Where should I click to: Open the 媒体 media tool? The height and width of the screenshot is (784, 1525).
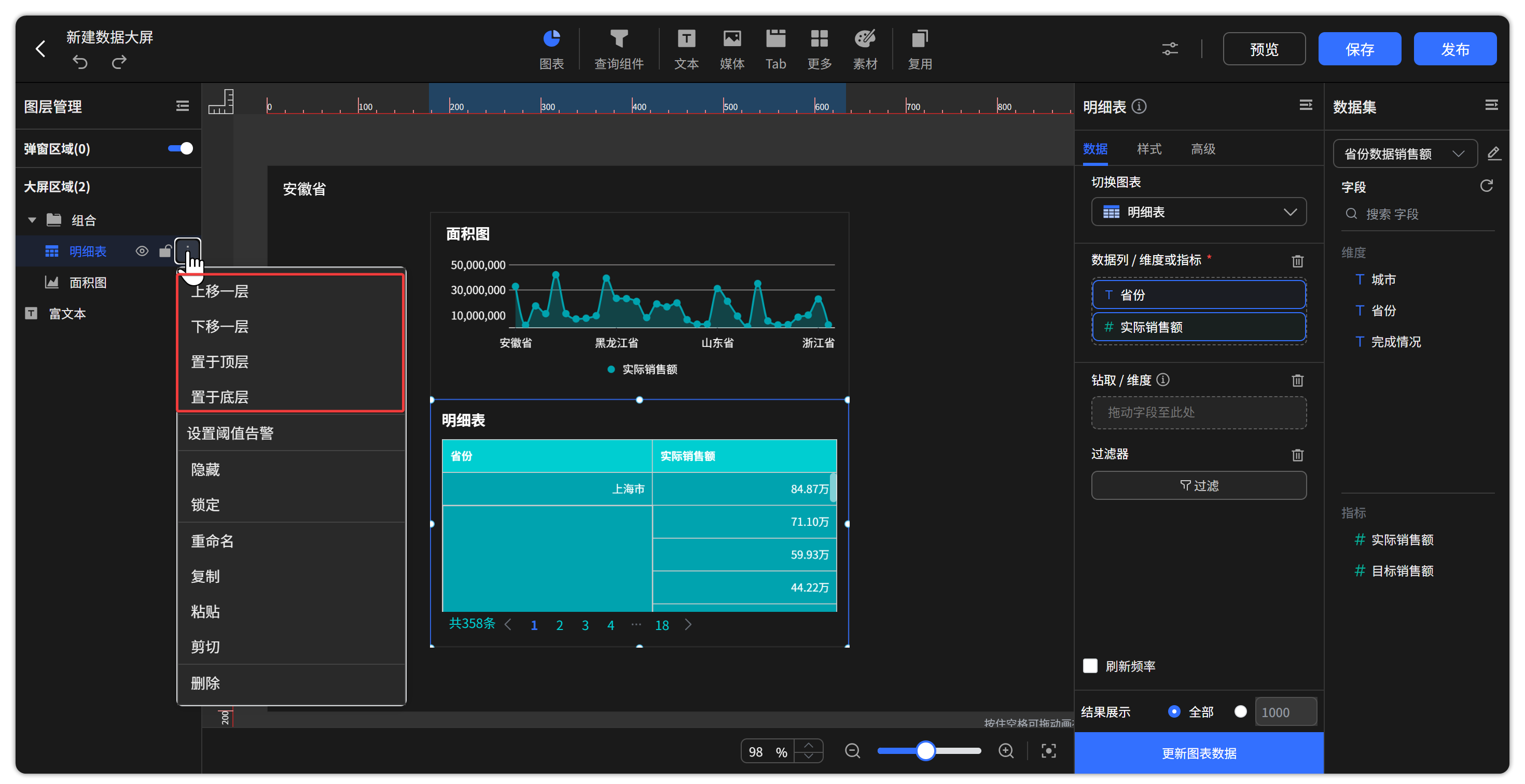coord(732,49)
